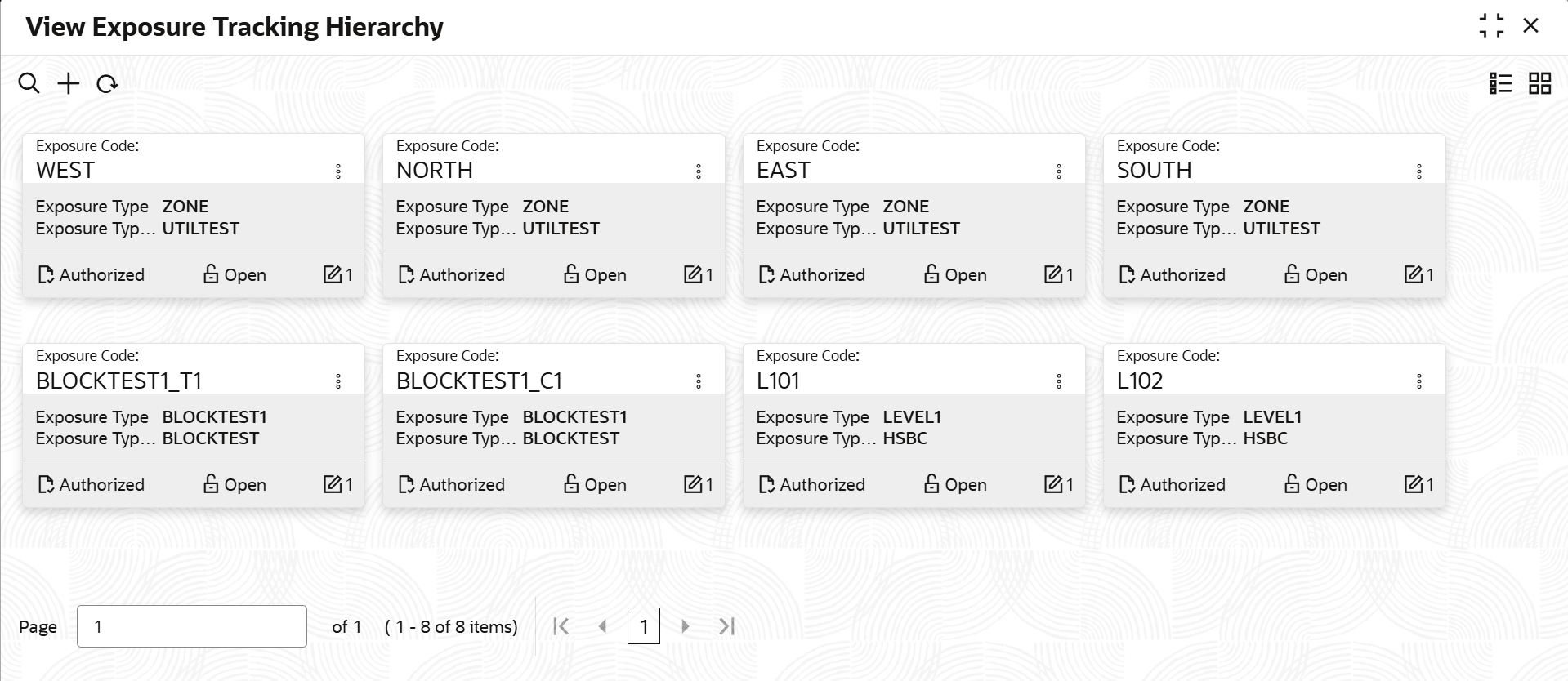Screen dimensions: 1568x681
Task: Switch to list view
Action: pyautogui.click(x=1501, y=82)
